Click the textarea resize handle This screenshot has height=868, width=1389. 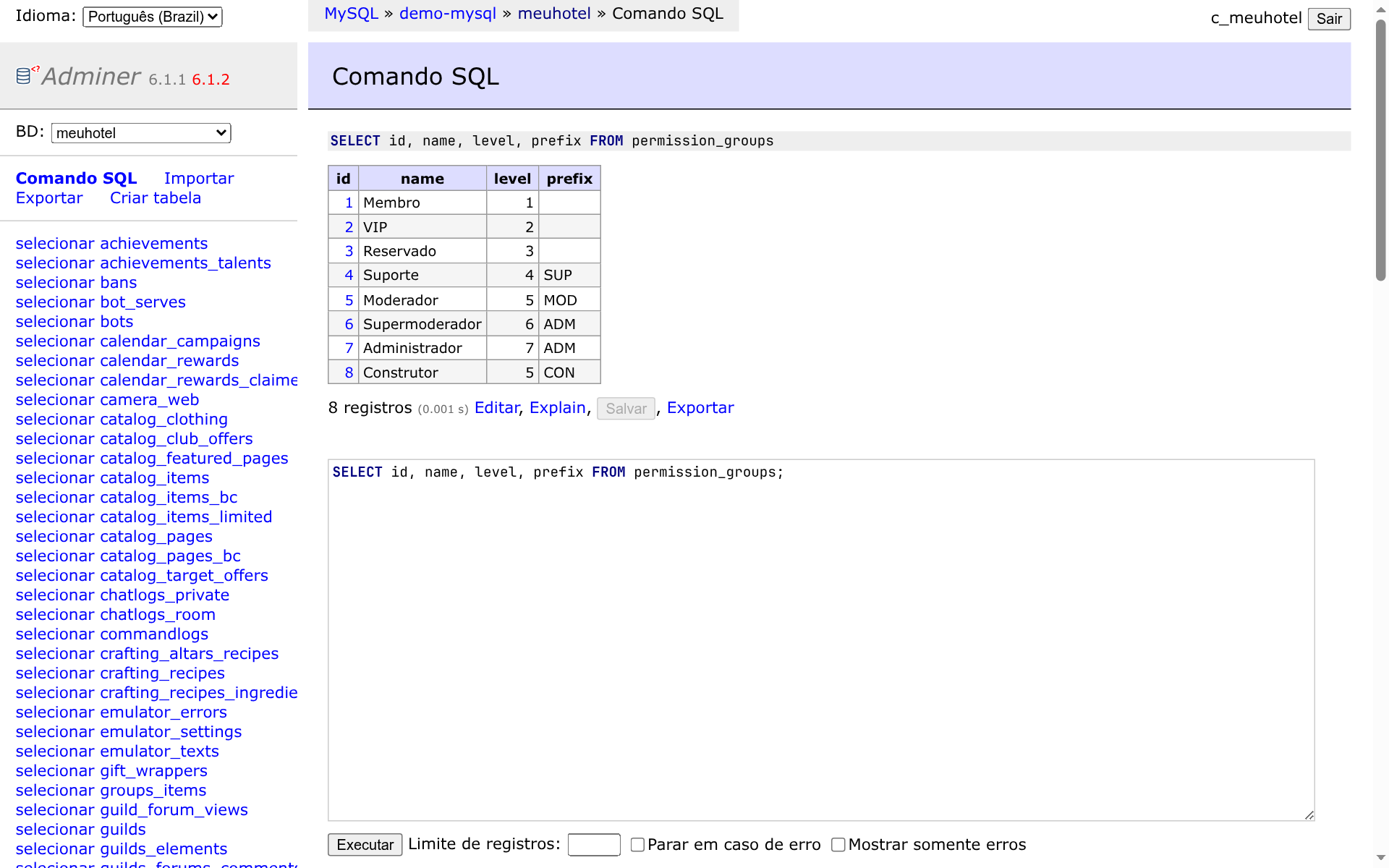tap(1309, 815)
